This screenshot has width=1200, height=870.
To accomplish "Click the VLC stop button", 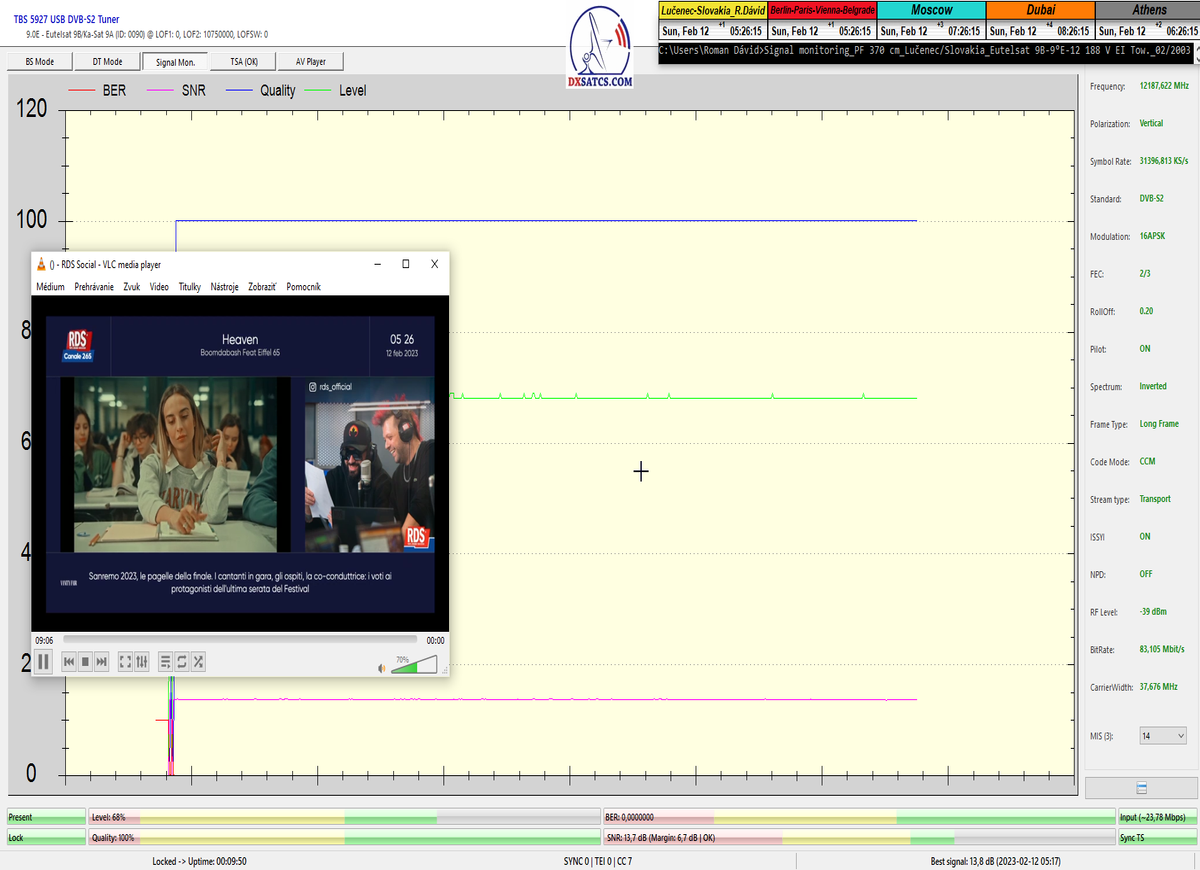I will [85, 661].
